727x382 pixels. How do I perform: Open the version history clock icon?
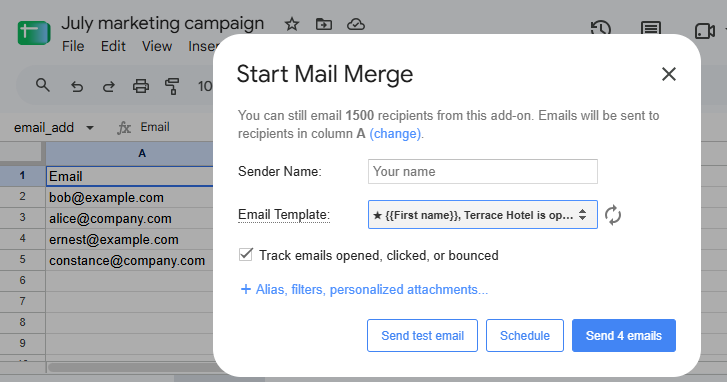click(601, 29)
